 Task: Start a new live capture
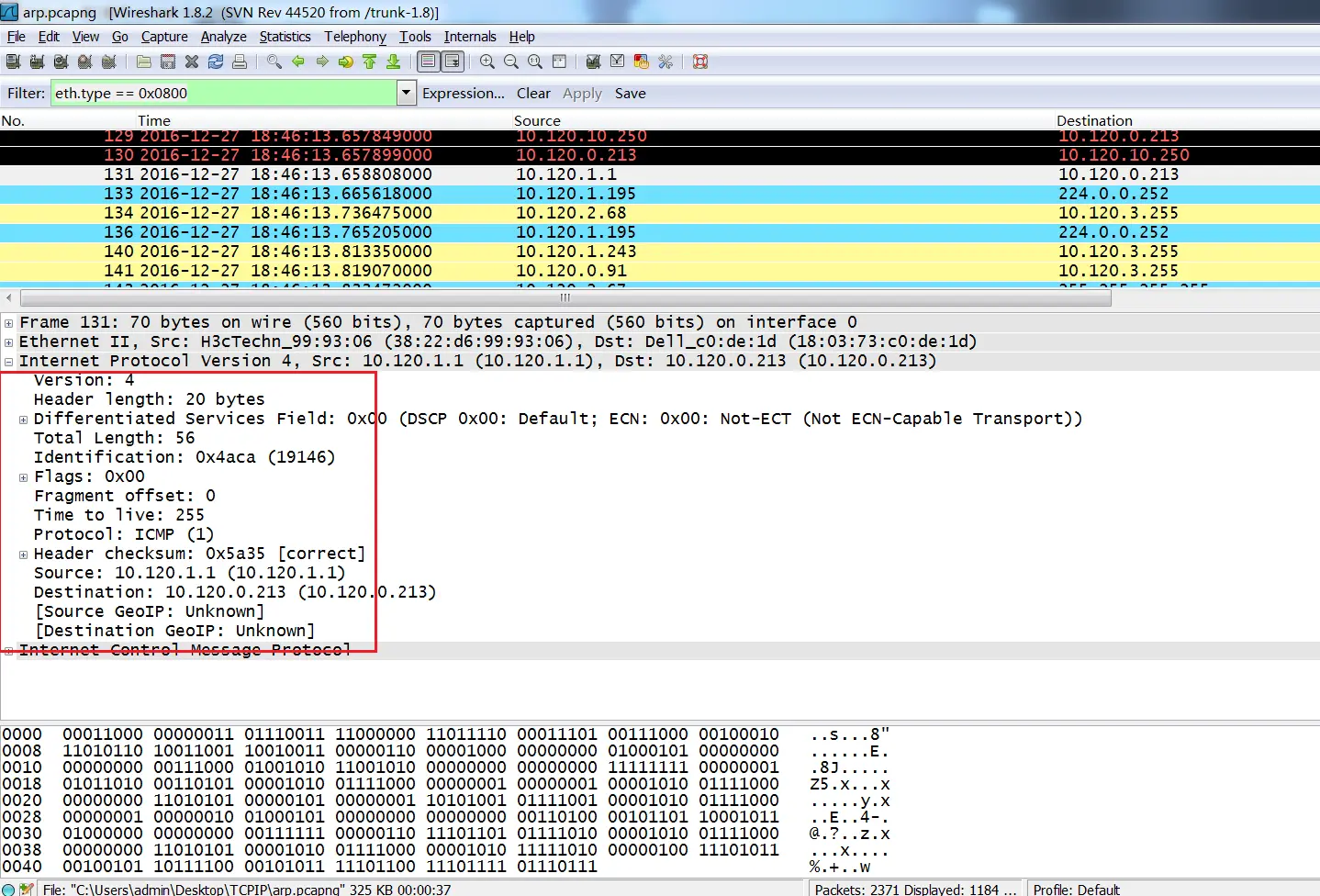(61, 62)
